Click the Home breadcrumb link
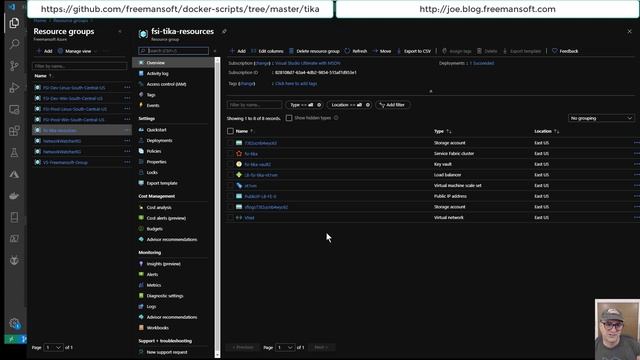The image size is (640, 360). click(x=40, y=20)
